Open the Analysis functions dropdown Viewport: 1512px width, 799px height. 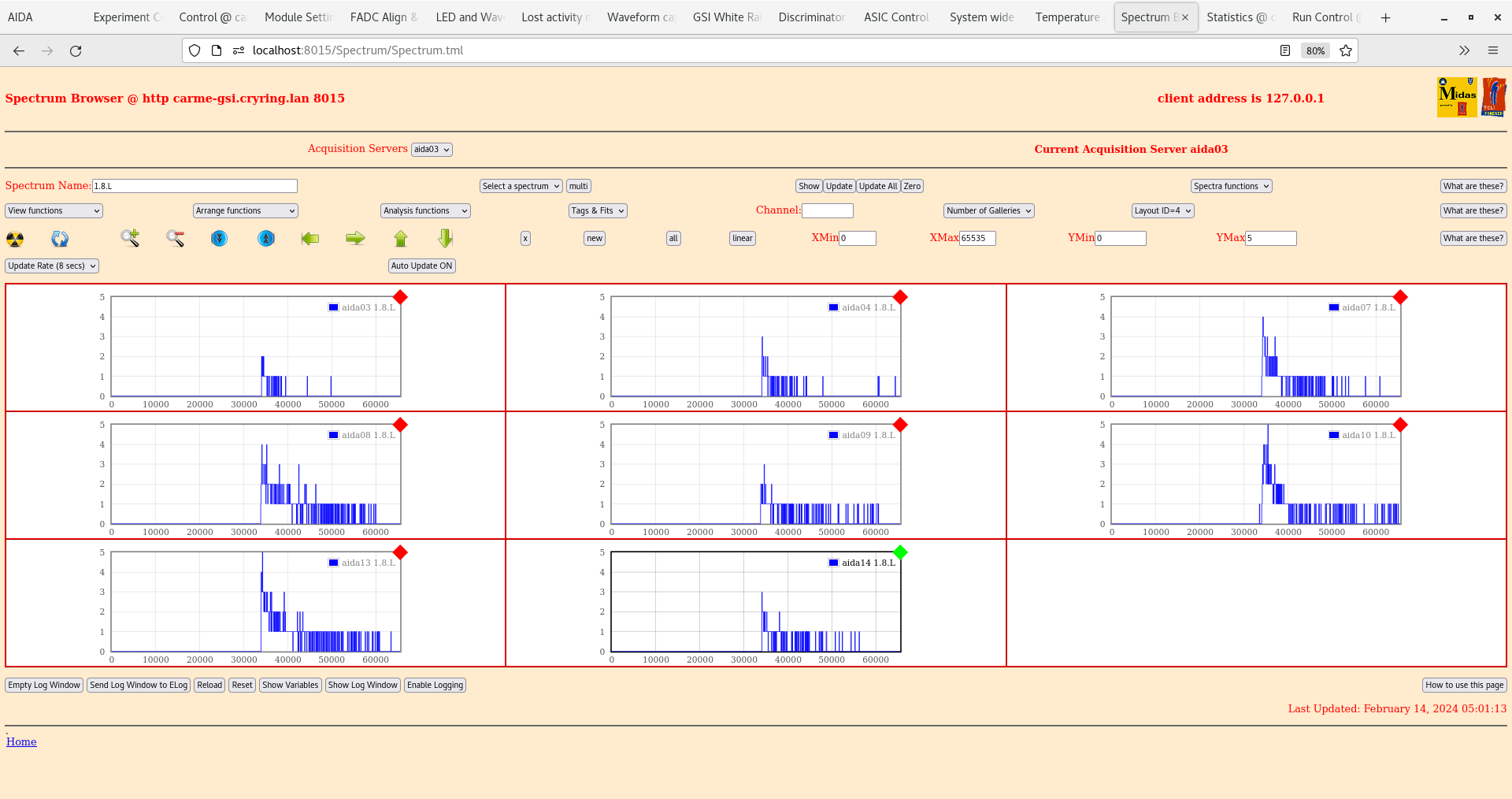(424, 210)
